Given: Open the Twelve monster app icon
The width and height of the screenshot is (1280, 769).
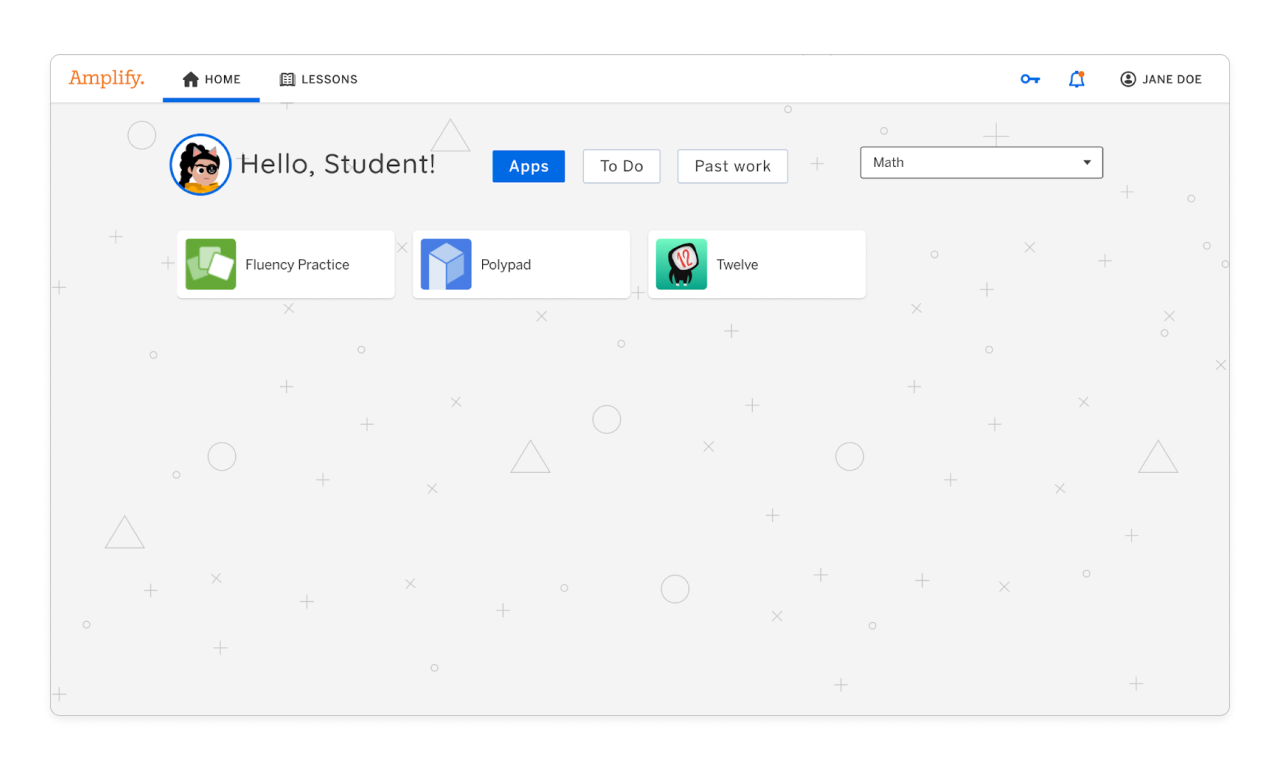Looking at the screenshot, I should click(x=681, y=264).
